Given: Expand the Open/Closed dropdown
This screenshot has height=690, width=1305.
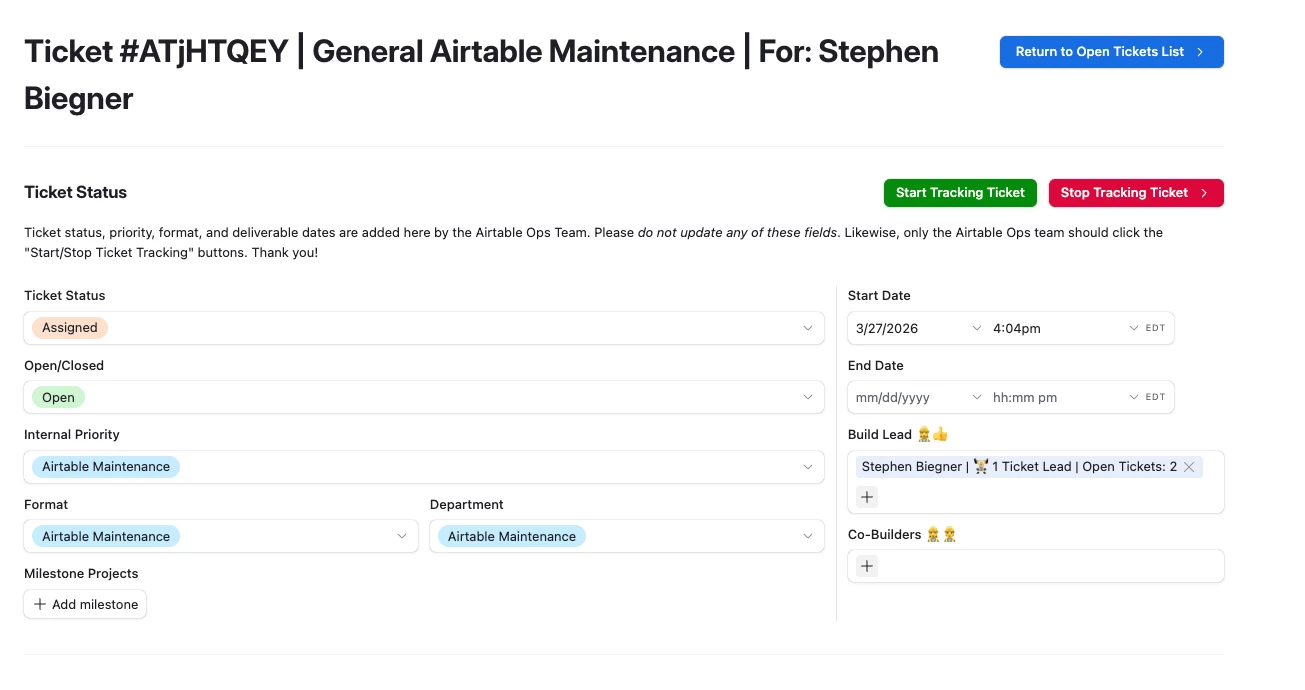Looking at the screenshot, I should click(807, 397).
